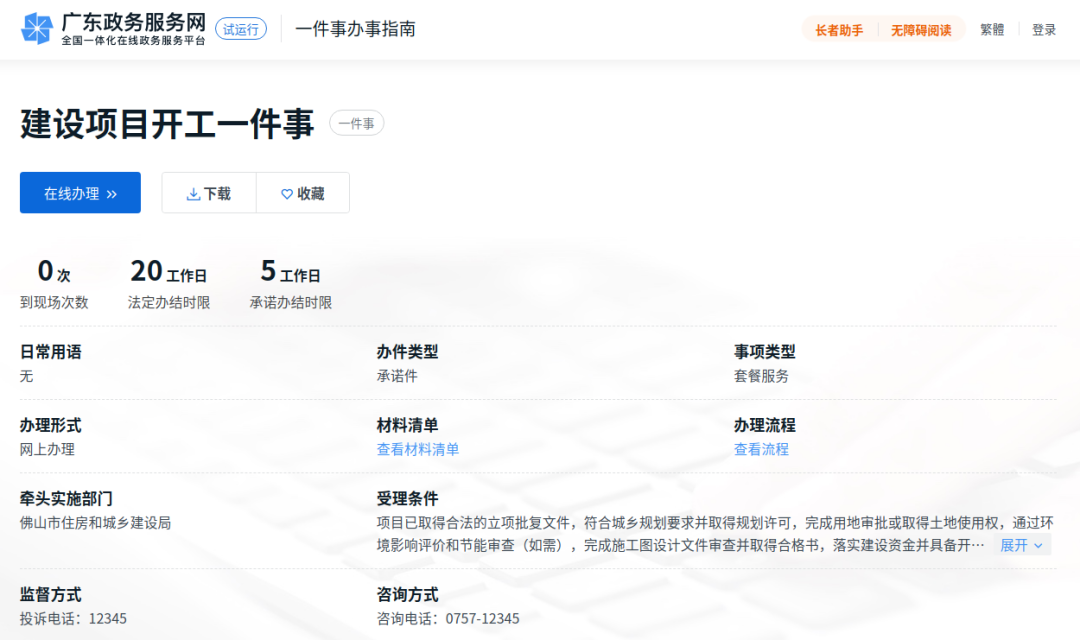Click the 建设项目开工一件事 heading
This screenshot has height=640, width=1080.
(167, 124)
